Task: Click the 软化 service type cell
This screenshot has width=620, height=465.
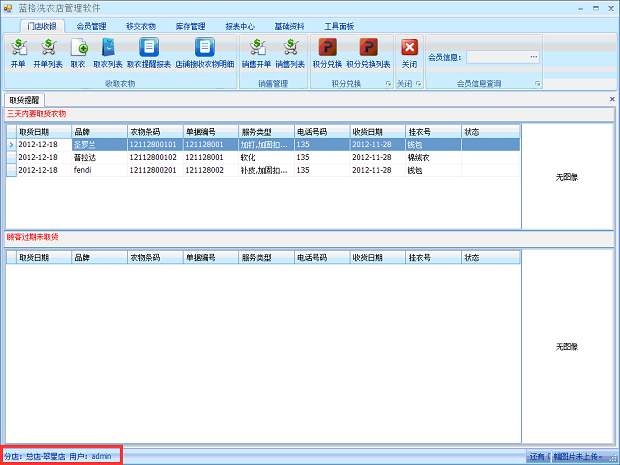Action: [x=267, y=157]
